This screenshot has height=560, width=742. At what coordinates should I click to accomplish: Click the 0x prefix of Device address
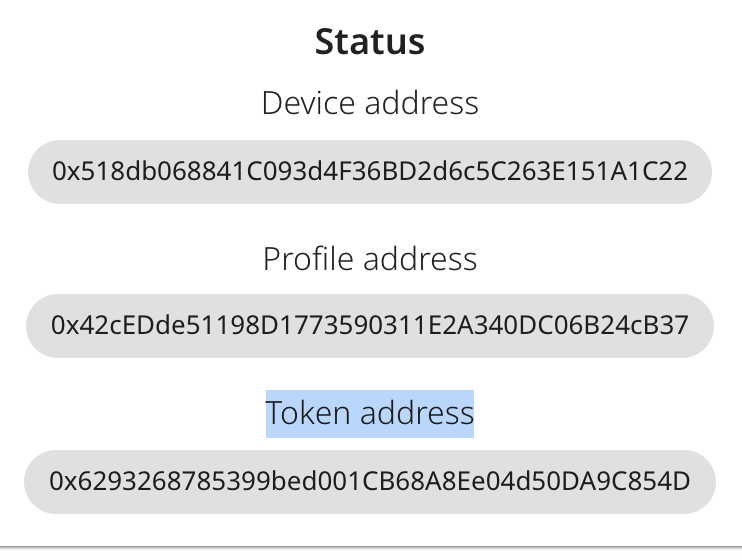point(66,171)
